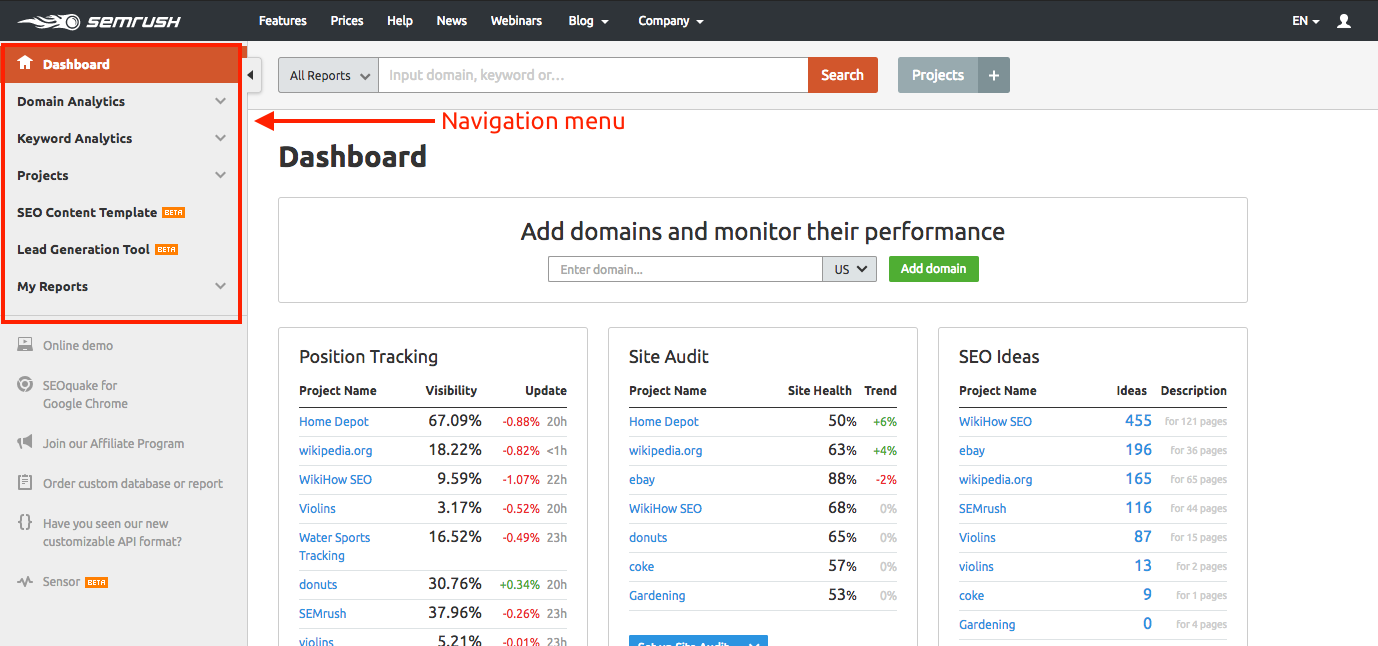
Task: Click the API braces icon
Action: pyautogui.click(x=25, y=523)
